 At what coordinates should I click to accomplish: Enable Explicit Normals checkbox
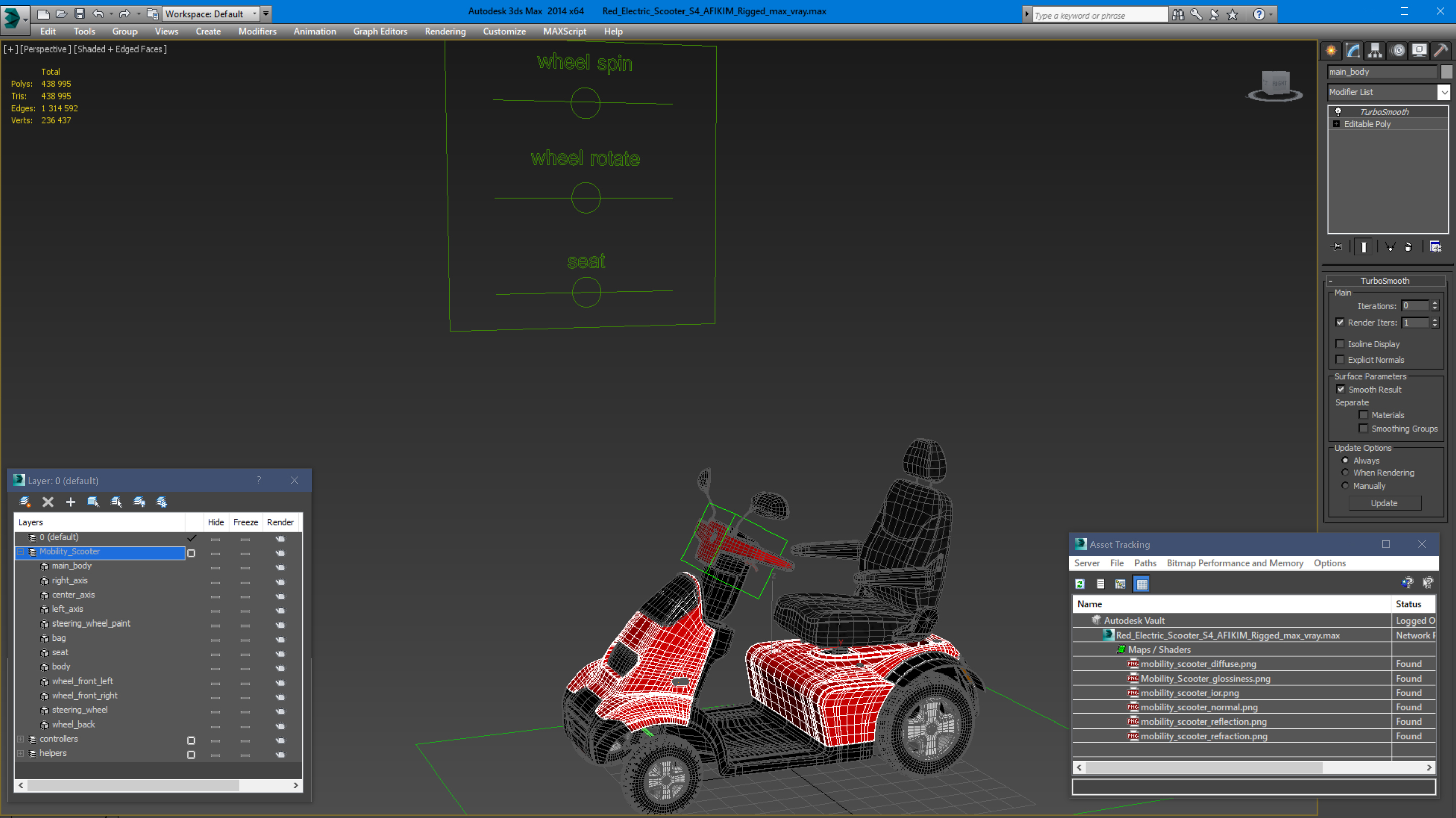coord(1340,359)
